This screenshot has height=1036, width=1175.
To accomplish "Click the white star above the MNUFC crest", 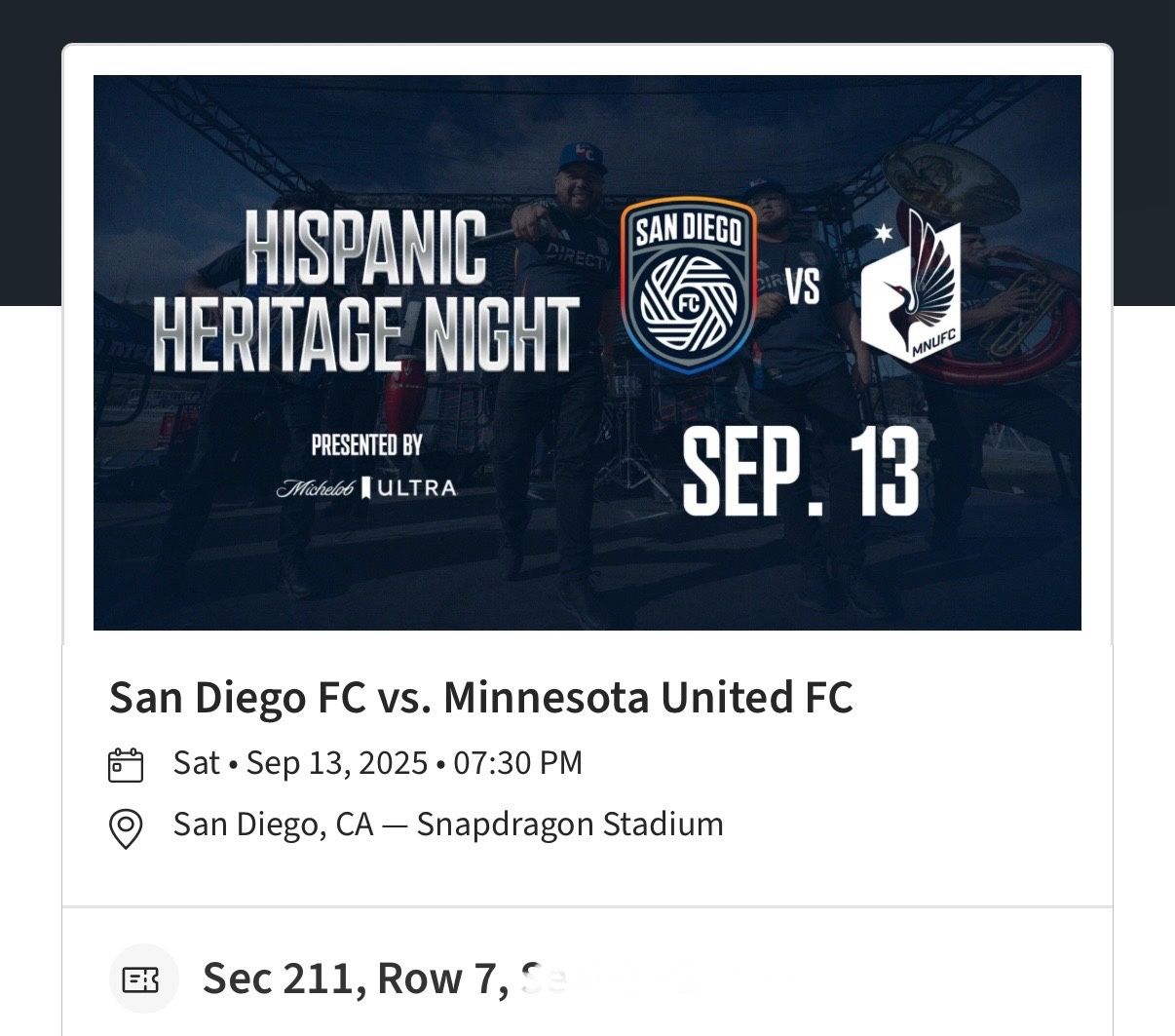I will coord(885,234).
